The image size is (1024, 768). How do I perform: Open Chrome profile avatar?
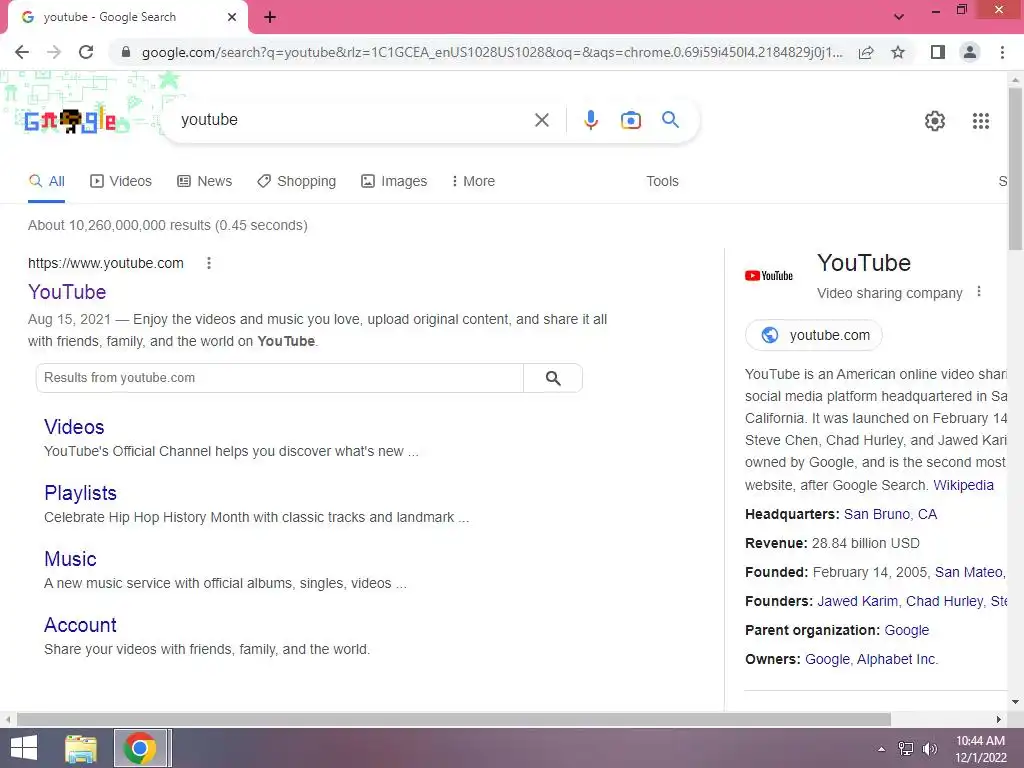pos(970,52)
